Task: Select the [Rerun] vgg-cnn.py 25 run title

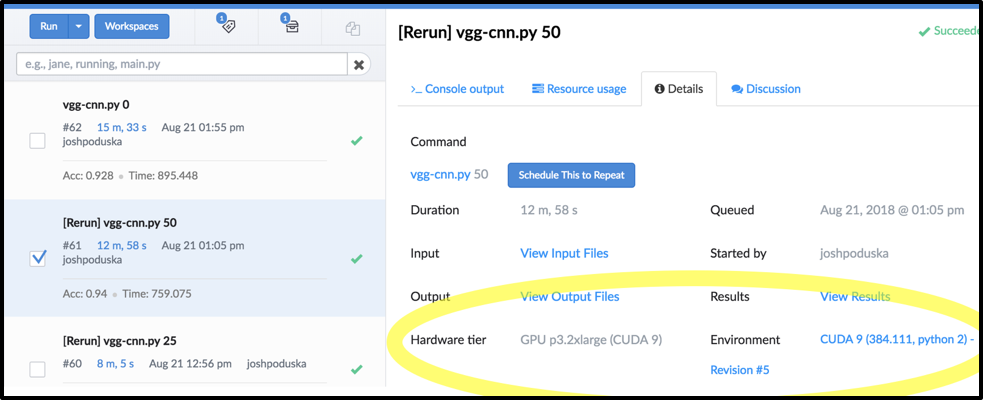Action: 120,341
